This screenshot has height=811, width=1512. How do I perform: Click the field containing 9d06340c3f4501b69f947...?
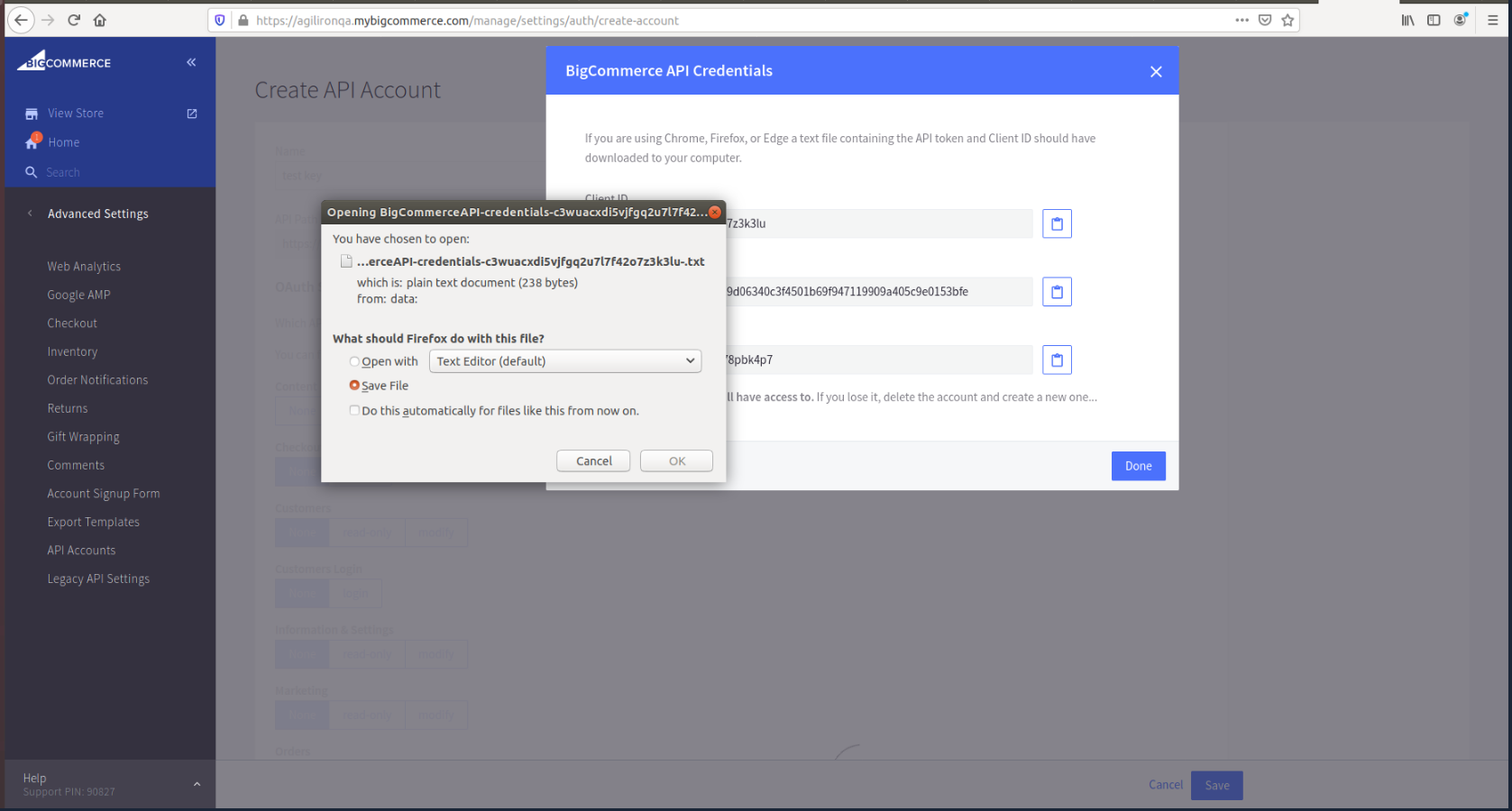coord(879,292)
